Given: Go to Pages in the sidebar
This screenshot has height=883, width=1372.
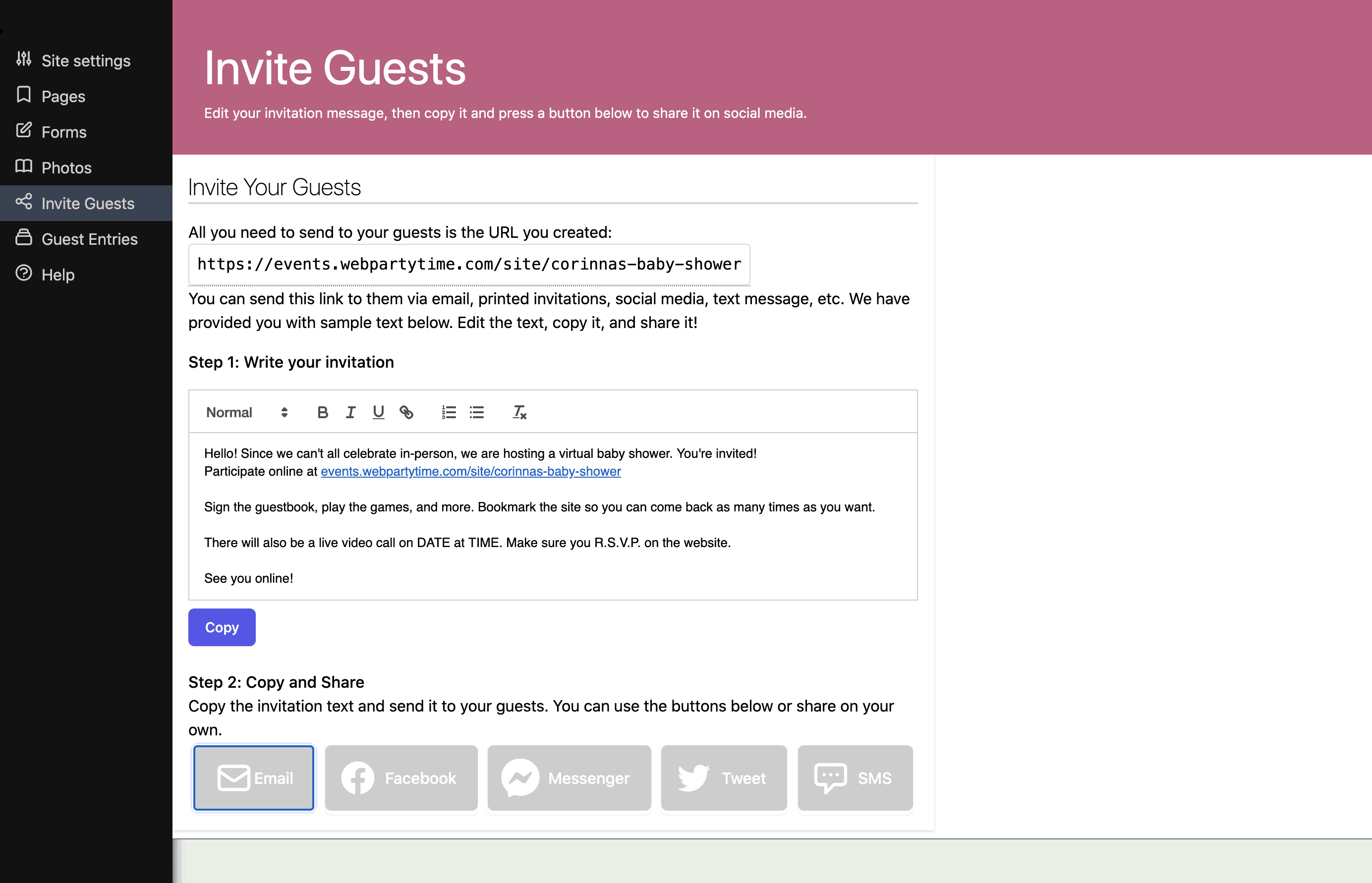Looking at the screenshot, I should (63, 96).
